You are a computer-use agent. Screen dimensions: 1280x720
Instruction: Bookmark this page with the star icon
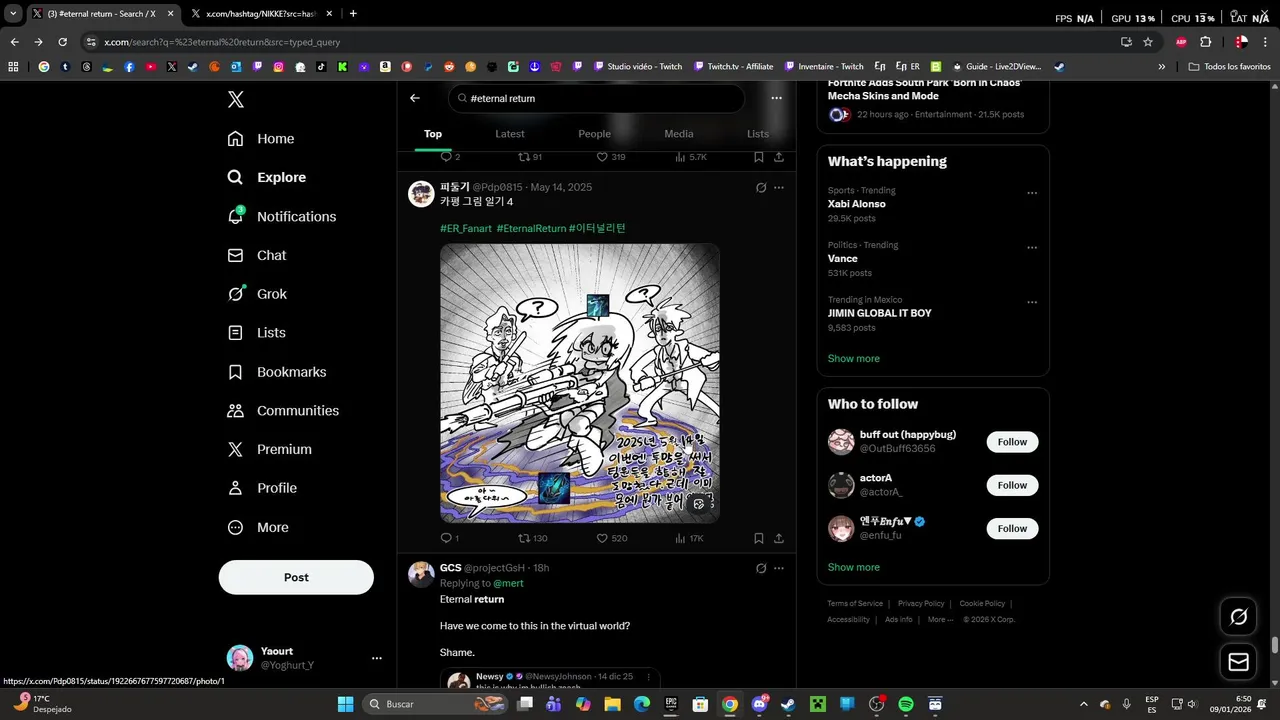[1148, 42]
